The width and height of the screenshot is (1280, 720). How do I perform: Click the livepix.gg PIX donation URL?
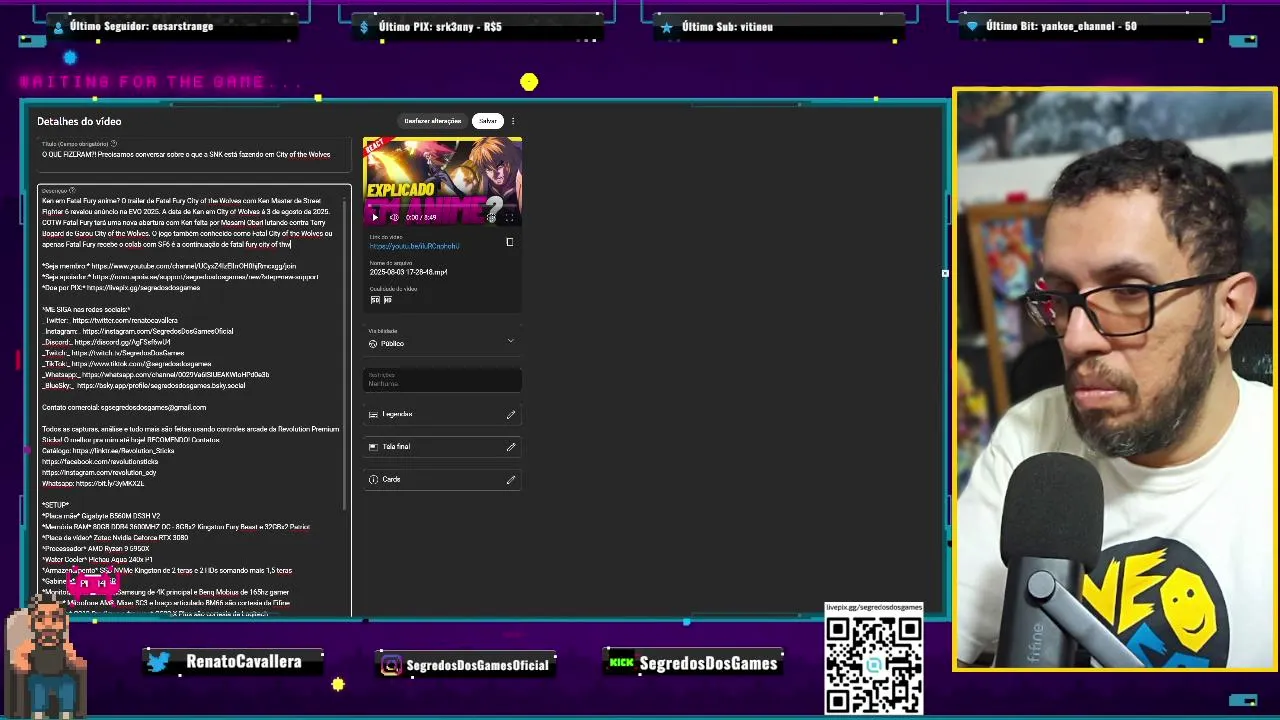(144, 288)
